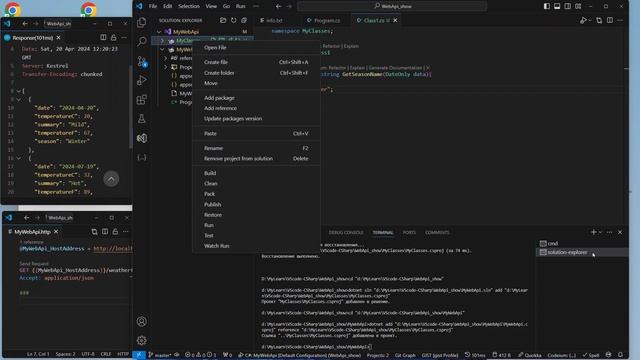The height and width of the screenshot is (360, 640).
Task: Open the Explorer view in activity bar
Action: (x=142, y=22)
